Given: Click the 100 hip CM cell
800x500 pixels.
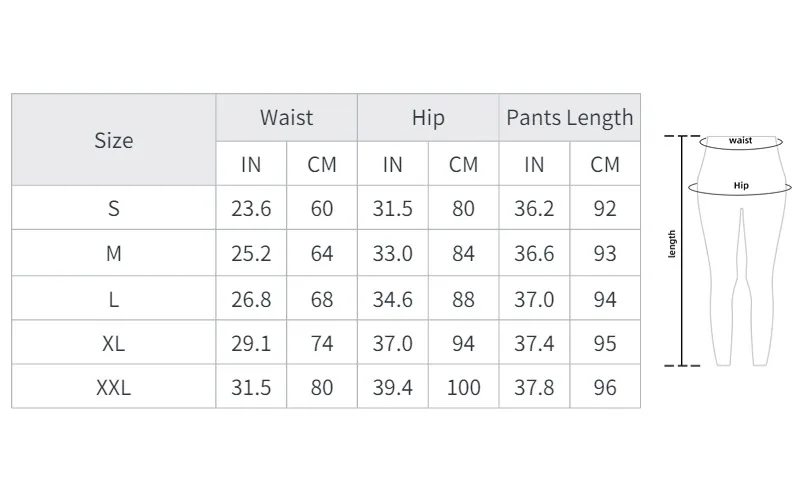Looking at the screenshot, I should click(x=463, y=387).
